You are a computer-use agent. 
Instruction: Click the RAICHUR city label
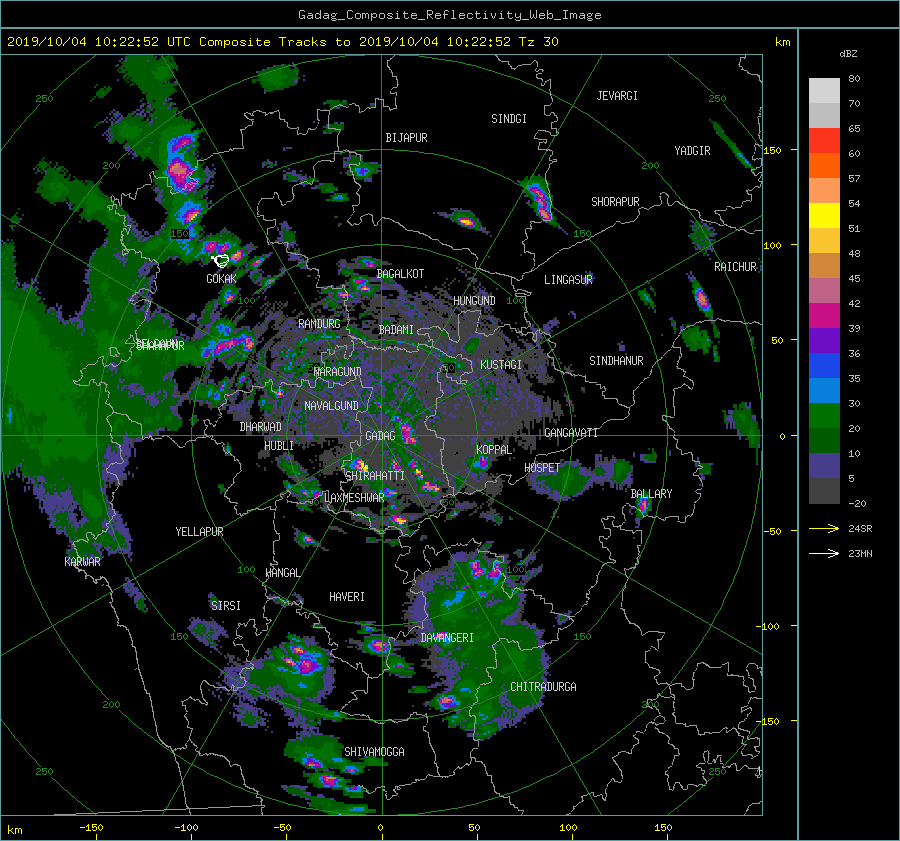[735, 267]
